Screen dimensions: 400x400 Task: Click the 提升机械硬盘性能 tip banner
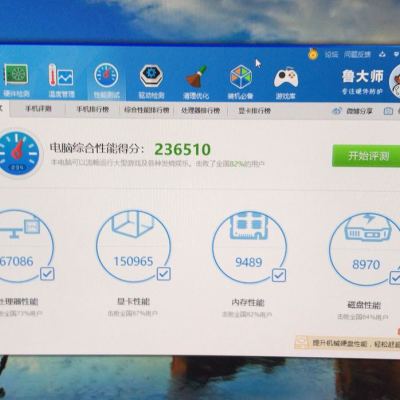coord(348,343)
